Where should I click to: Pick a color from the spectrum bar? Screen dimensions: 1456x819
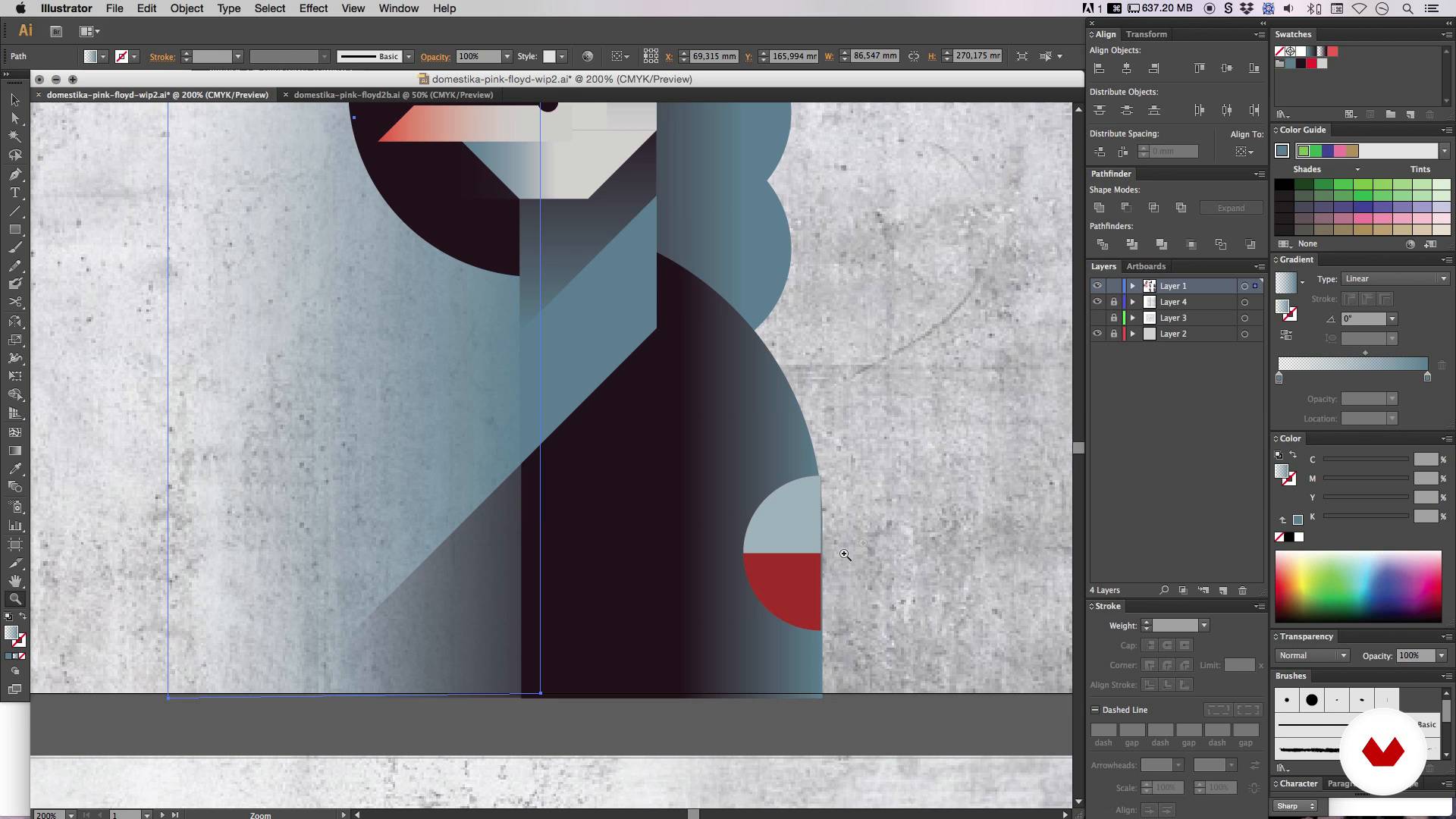(x=1357, y=587)
